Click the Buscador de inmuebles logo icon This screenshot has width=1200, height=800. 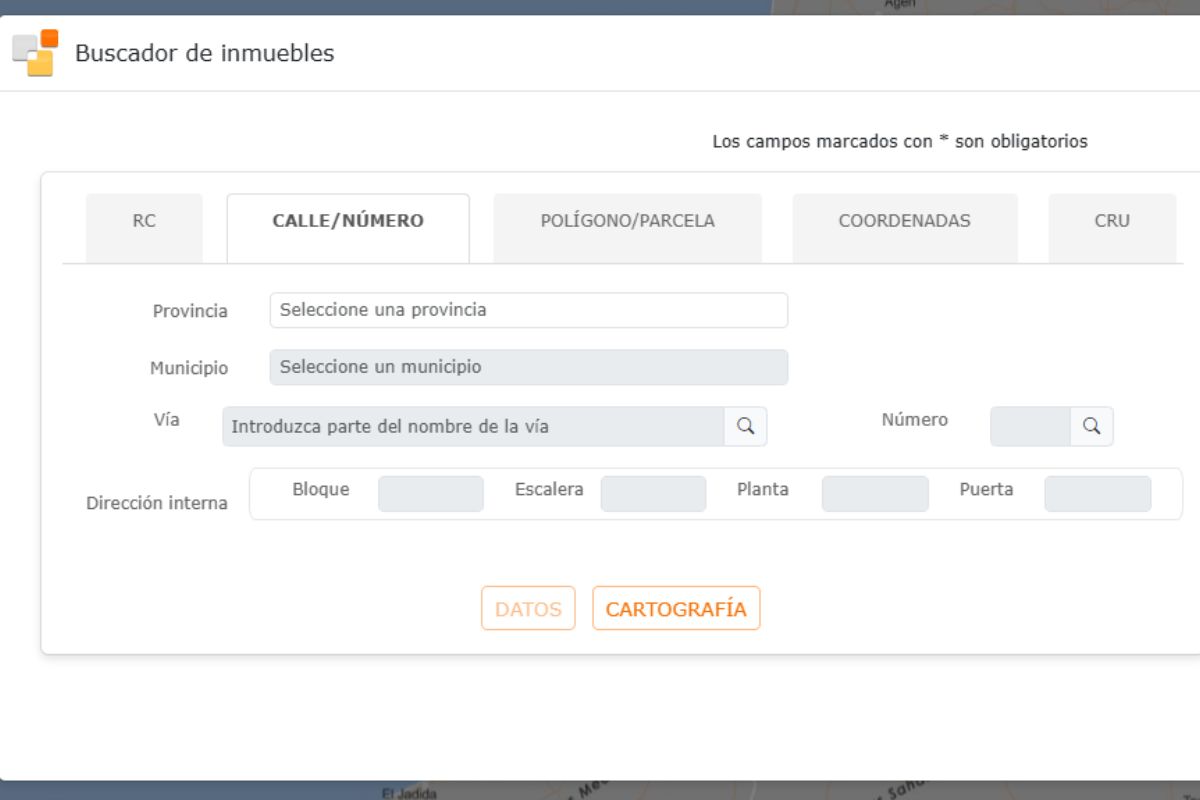(x=35, y=53)
